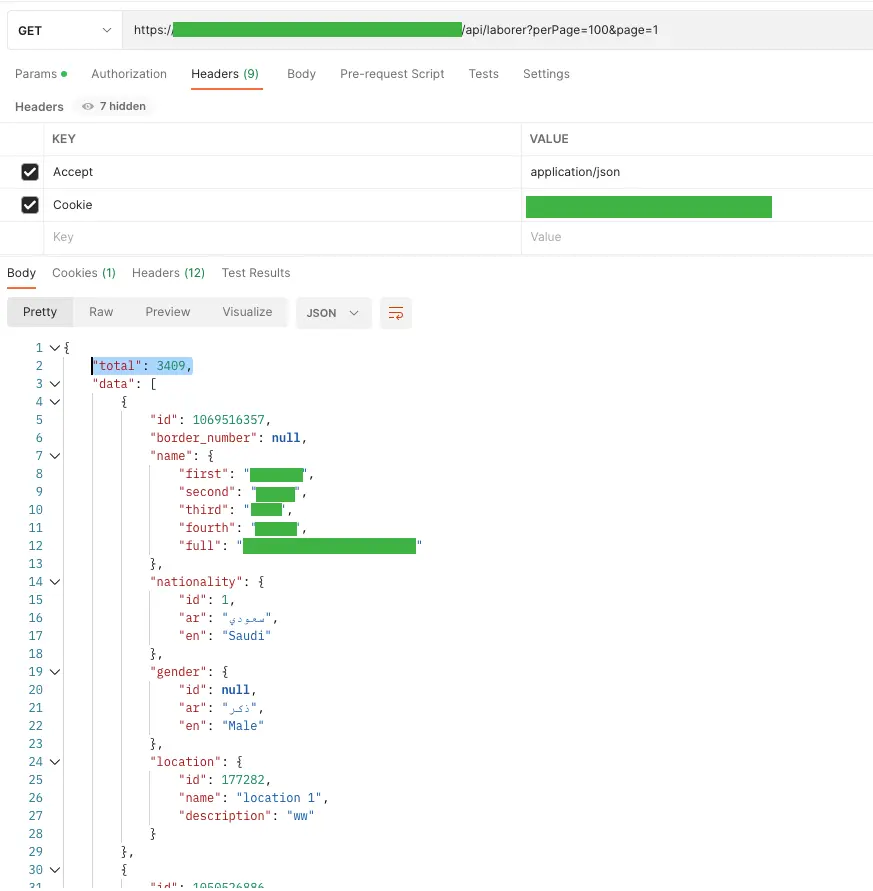
Task: Expand the object on line 30
Action: pos(54,869)
